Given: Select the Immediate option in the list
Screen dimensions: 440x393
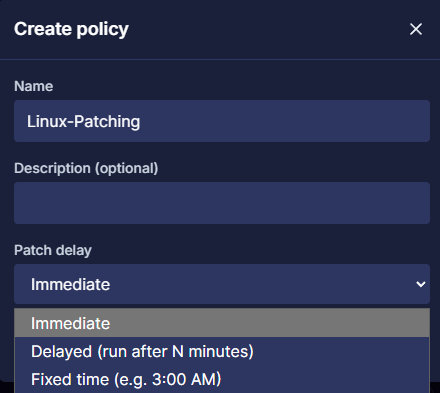Looking at the screenshot, I should (222, 323).
